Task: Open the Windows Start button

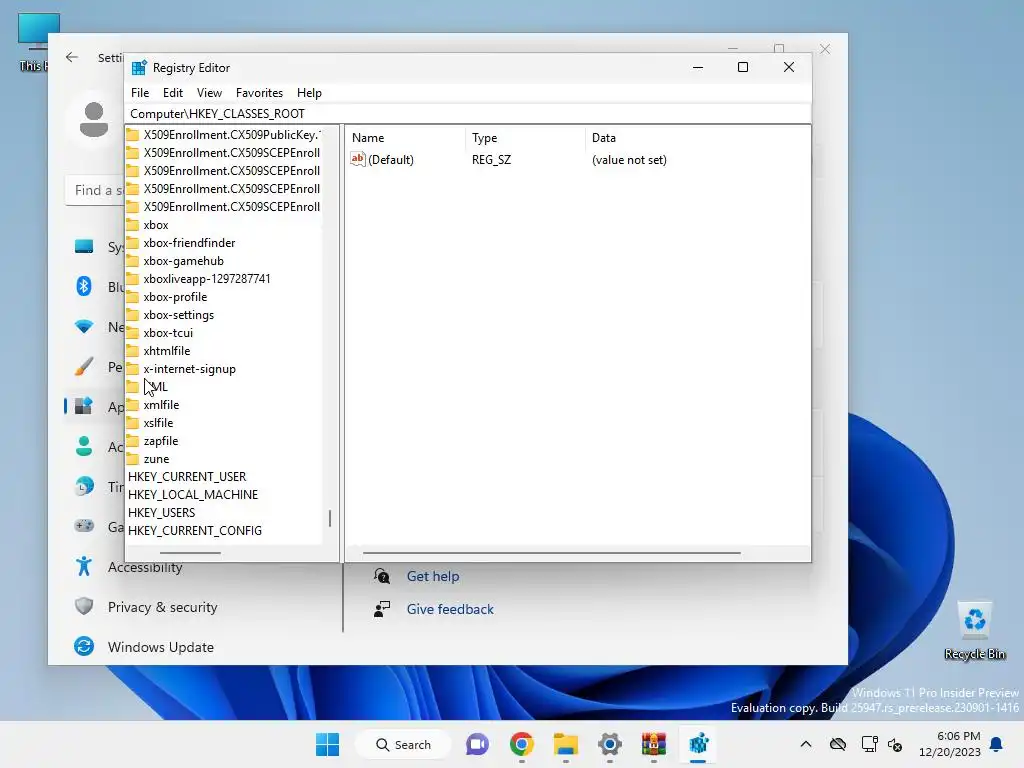Action: pyautogui.click(x=327, y=744)
